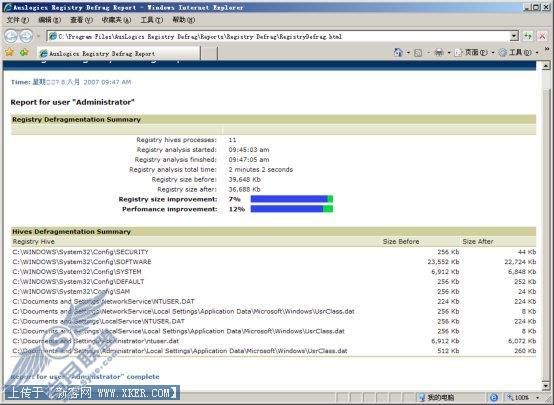The width and height of the screenshot is (554, 405).
Task: Click the Internet Explorer title bar icon
Action: 7,7
